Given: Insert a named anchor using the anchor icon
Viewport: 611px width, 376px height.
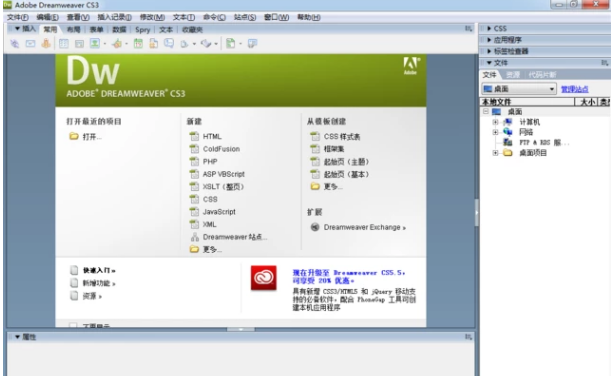Looking at the screenshot, I should coord(46,44).
